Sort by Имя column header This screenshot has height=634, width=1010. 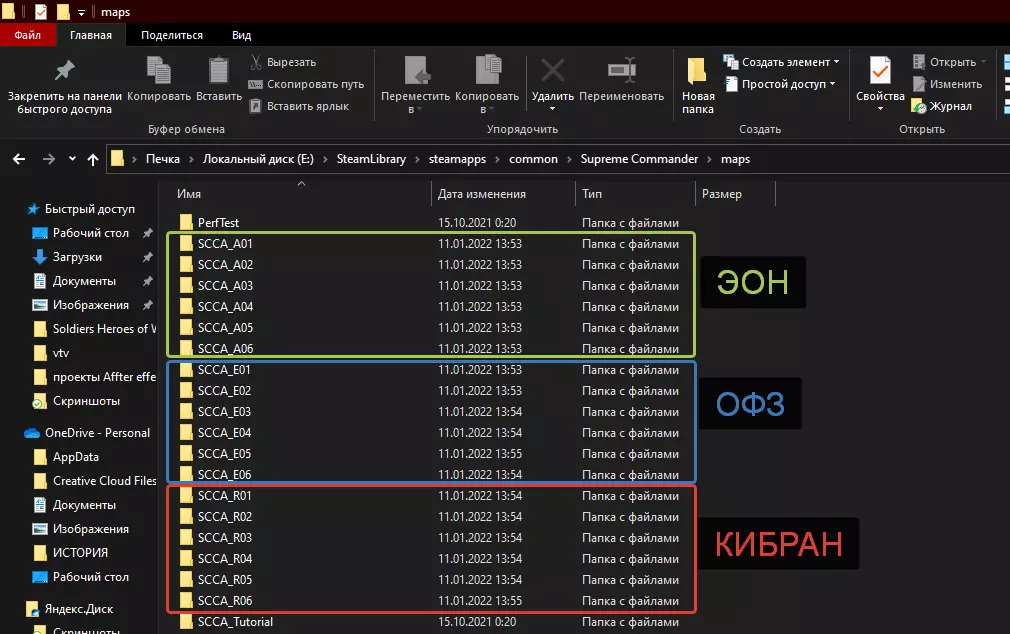189,194
